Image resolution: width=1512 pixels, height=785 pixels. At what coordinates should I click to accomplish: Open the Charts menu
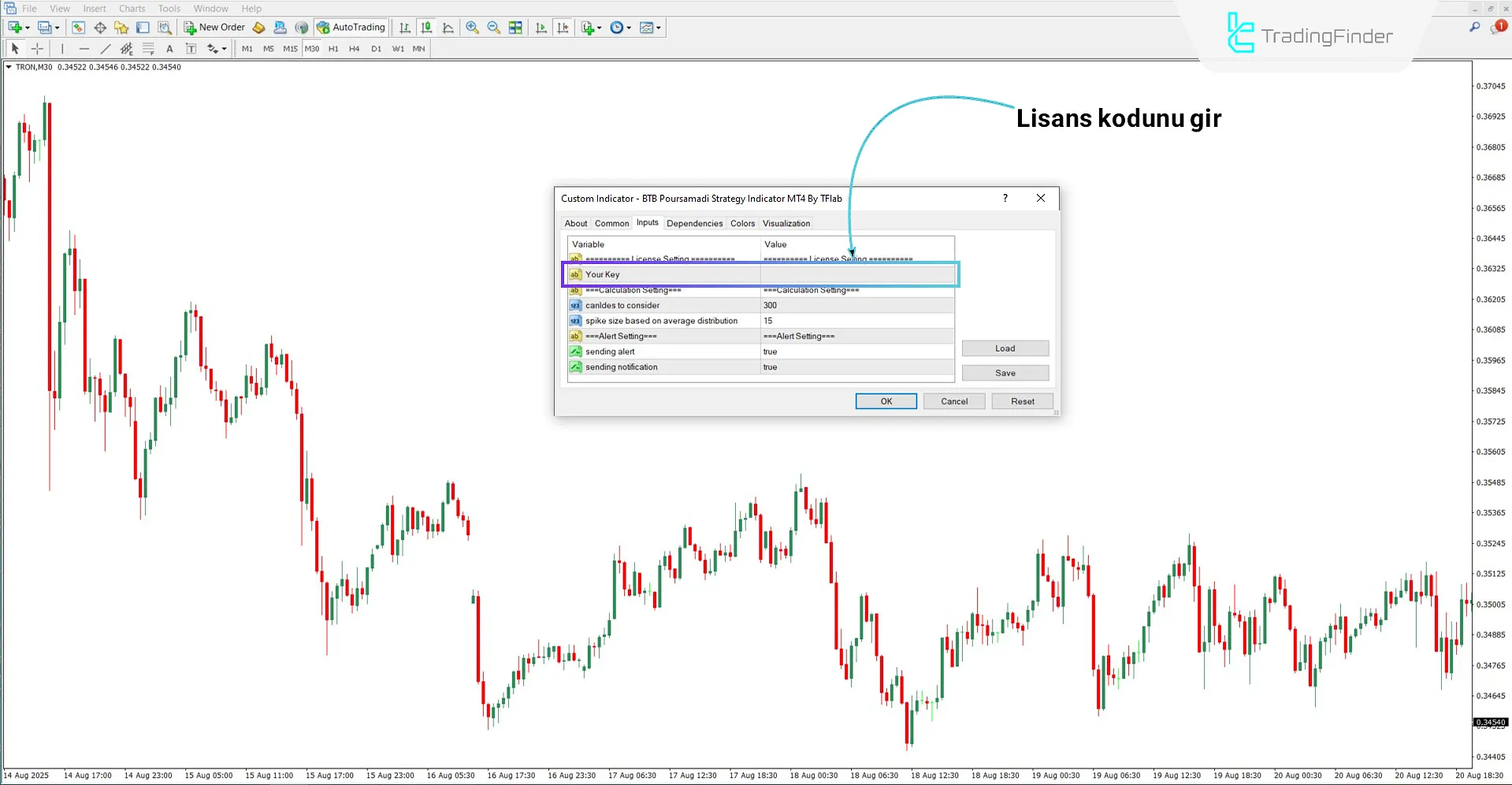tap(132, 9)
